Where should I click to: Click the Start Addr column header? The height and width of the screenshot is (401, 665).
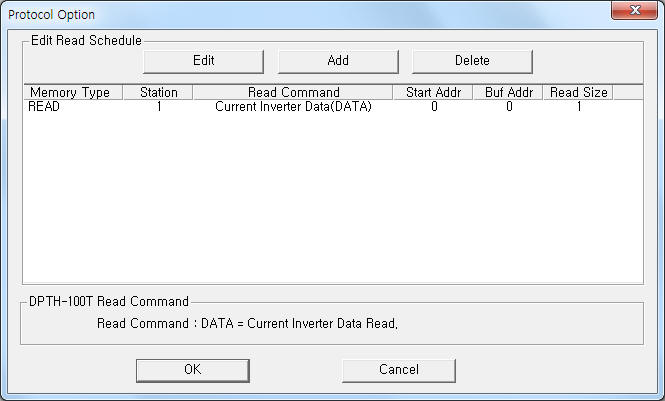[433, 92]
